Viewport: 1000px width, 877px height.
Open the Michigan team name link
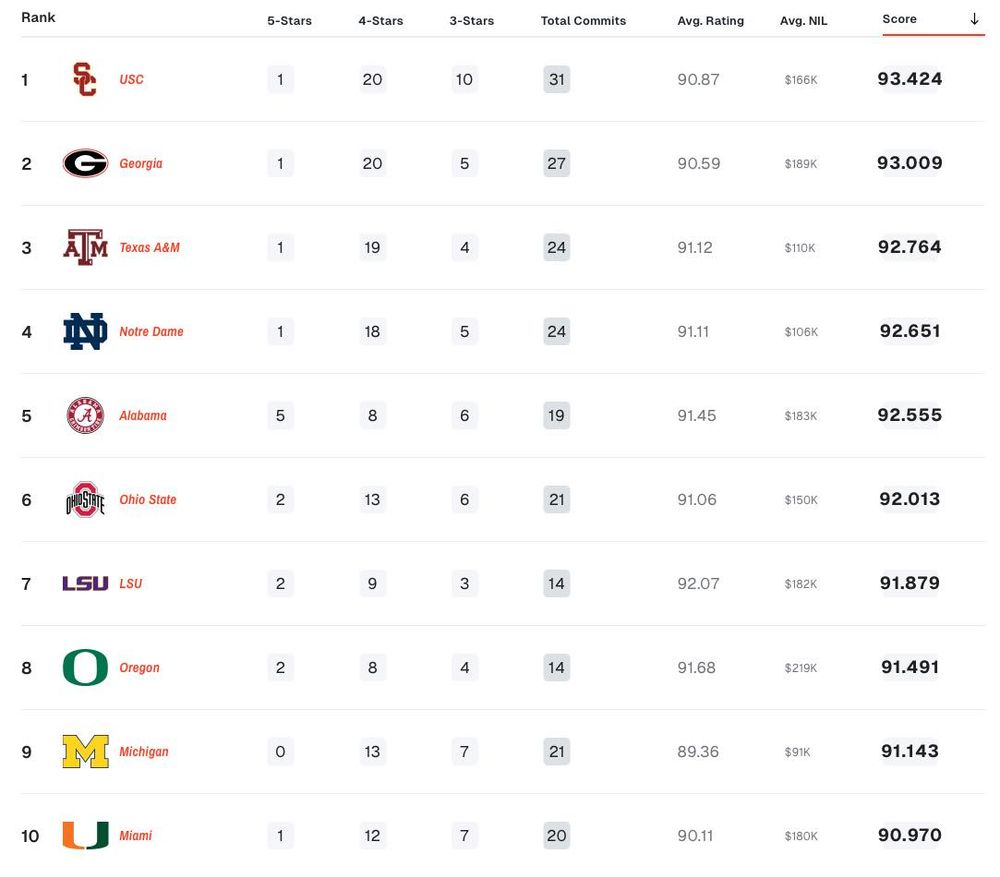(143, 752)
